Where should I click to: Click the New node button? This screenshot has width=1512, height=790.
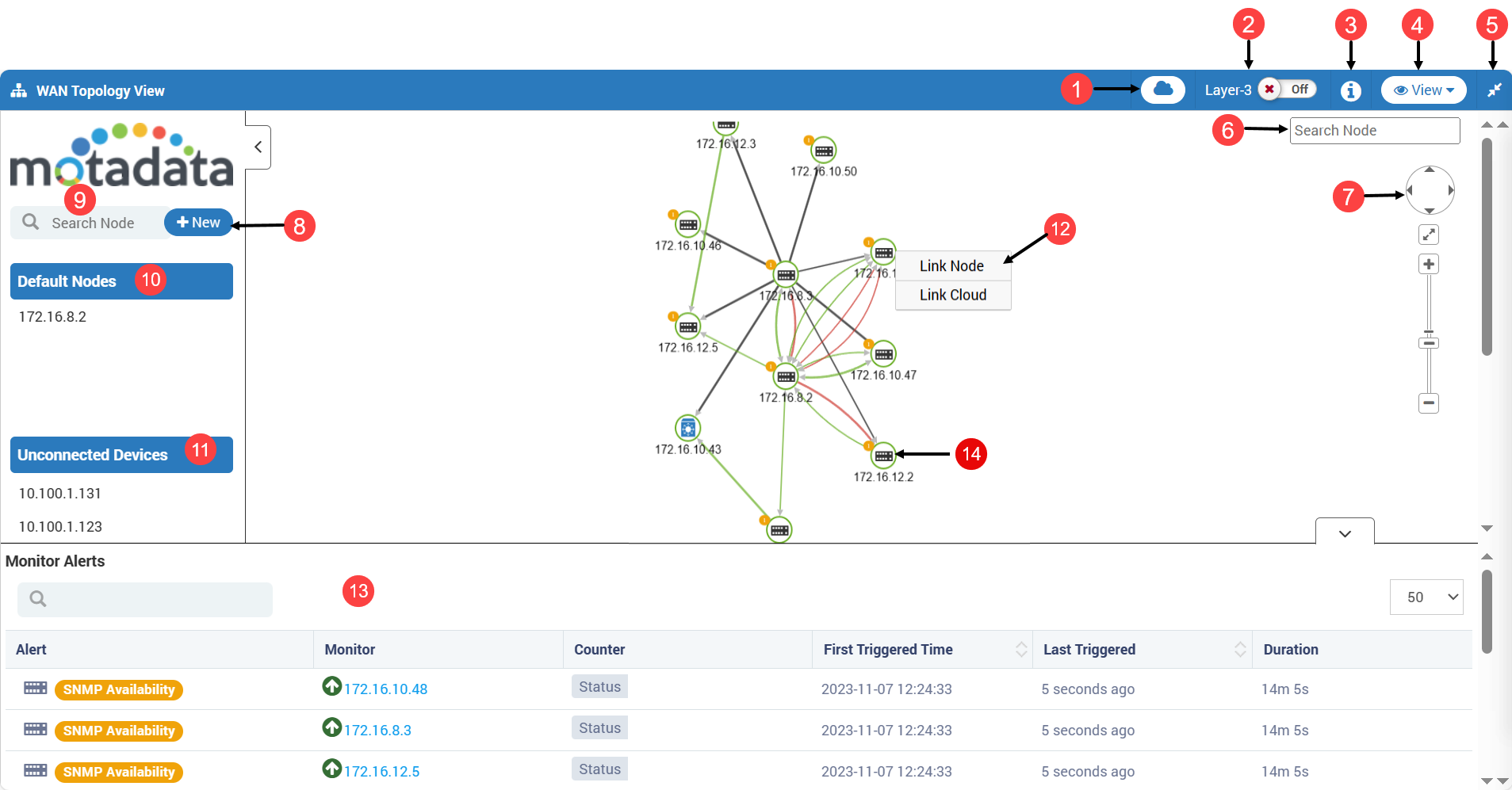coord(198,223)
